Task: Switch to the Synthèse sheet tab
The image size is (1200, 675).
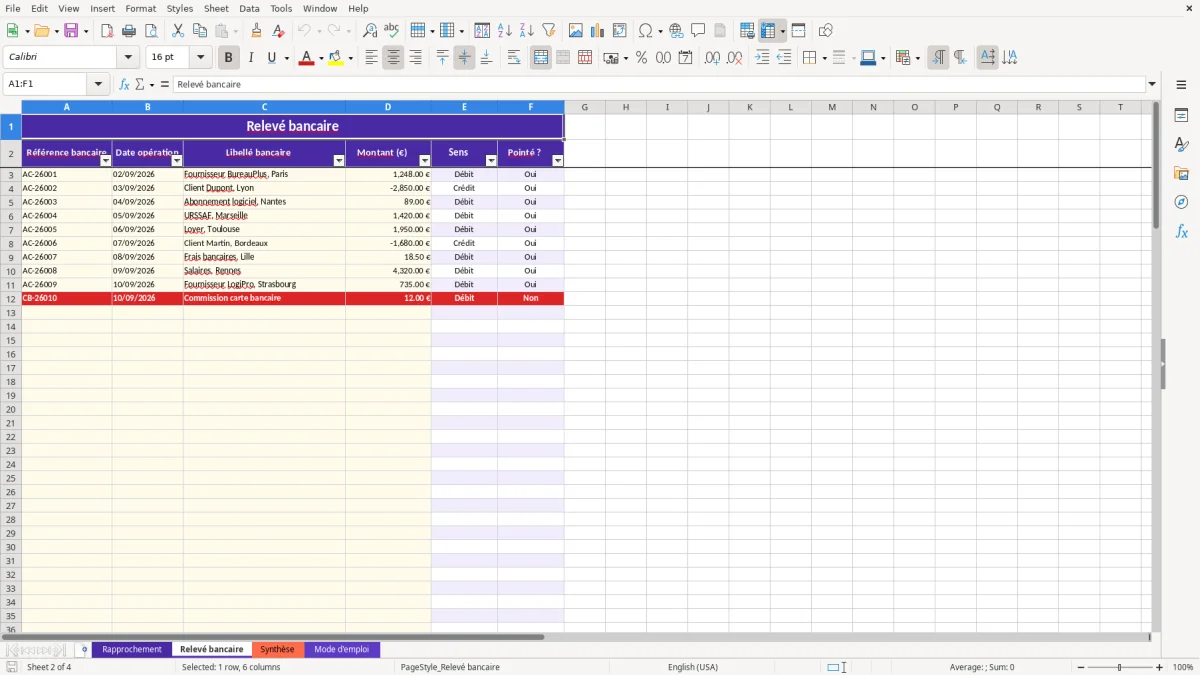Action: coord(277,650)
